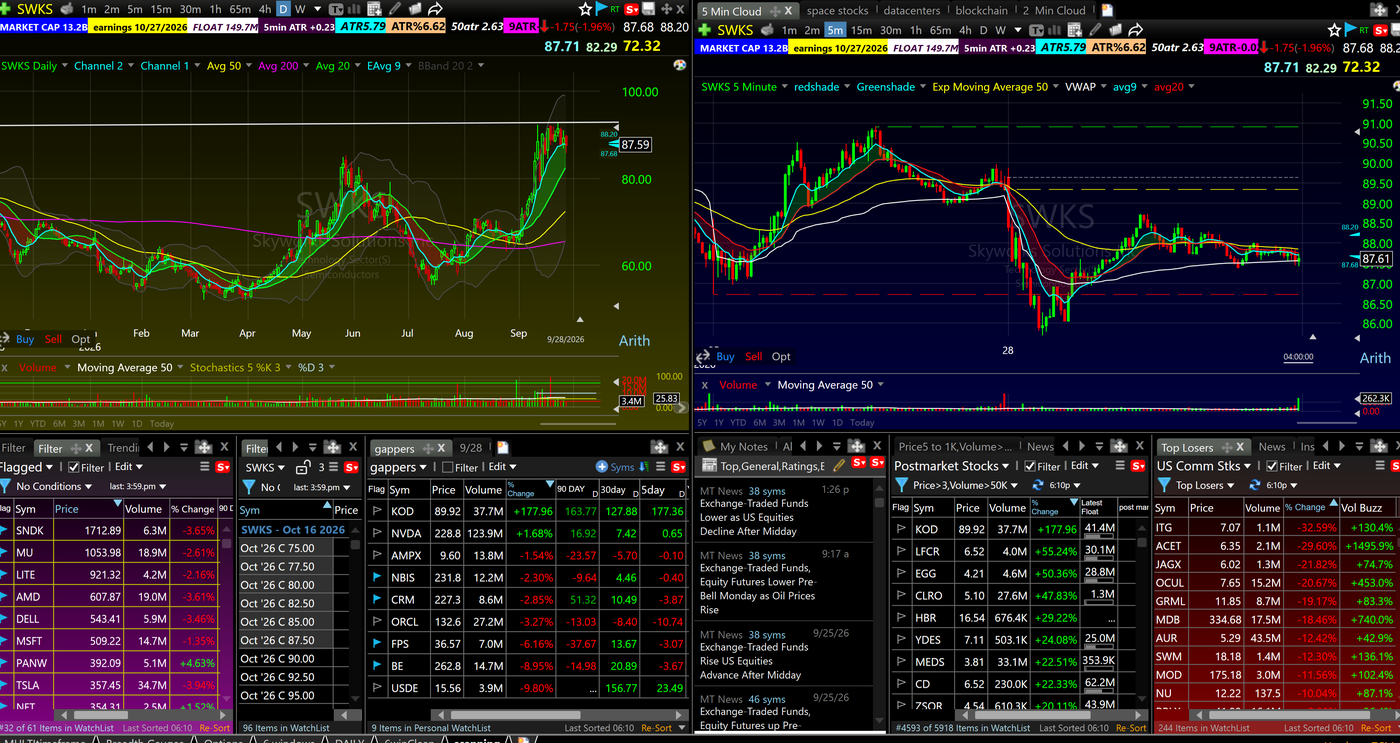1400x743 pixels.
Task: Click the Buy button on daily chart
Action: [x=25, y=339]
